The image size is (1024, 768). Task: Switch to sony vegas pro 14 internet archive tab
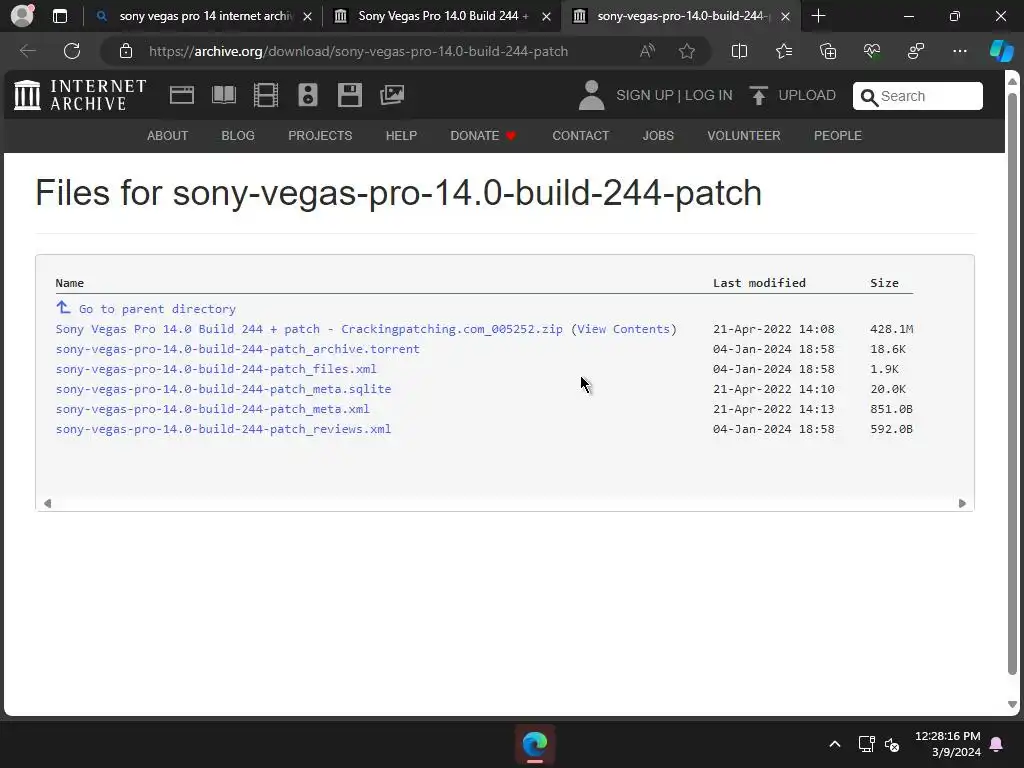click(204, 16)
